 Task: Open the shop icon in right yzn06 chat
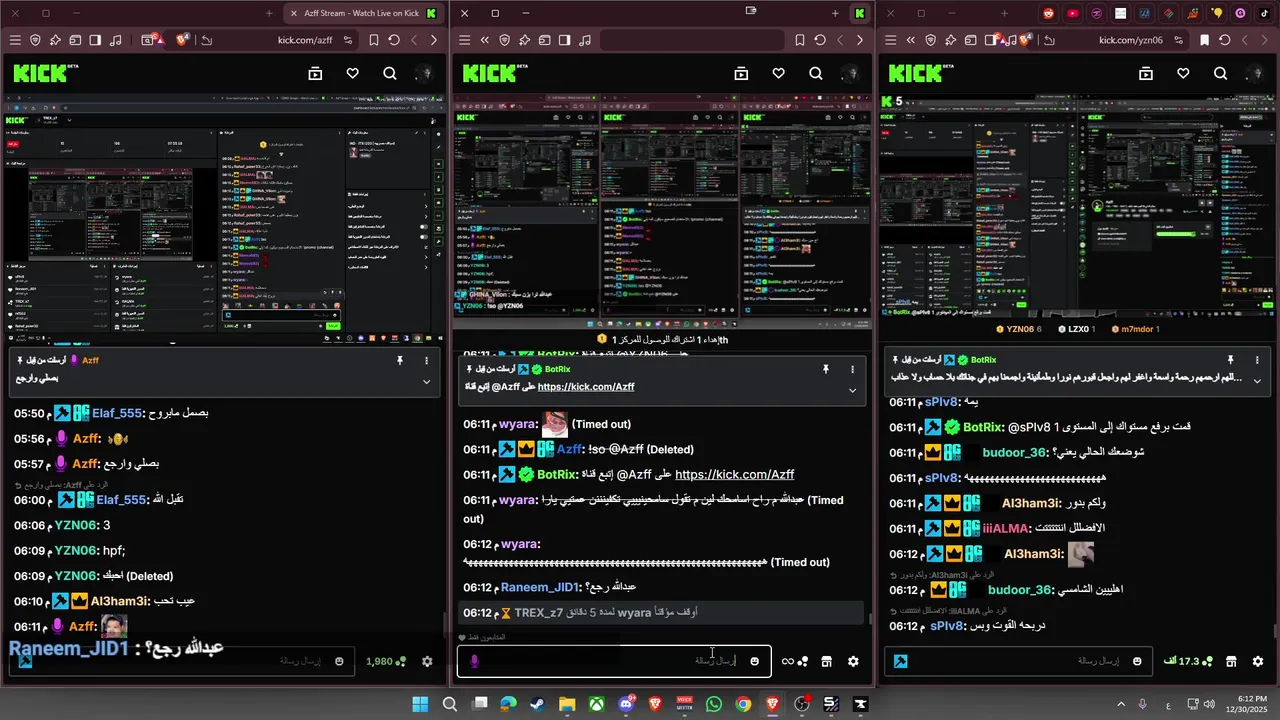[1231, 661]
